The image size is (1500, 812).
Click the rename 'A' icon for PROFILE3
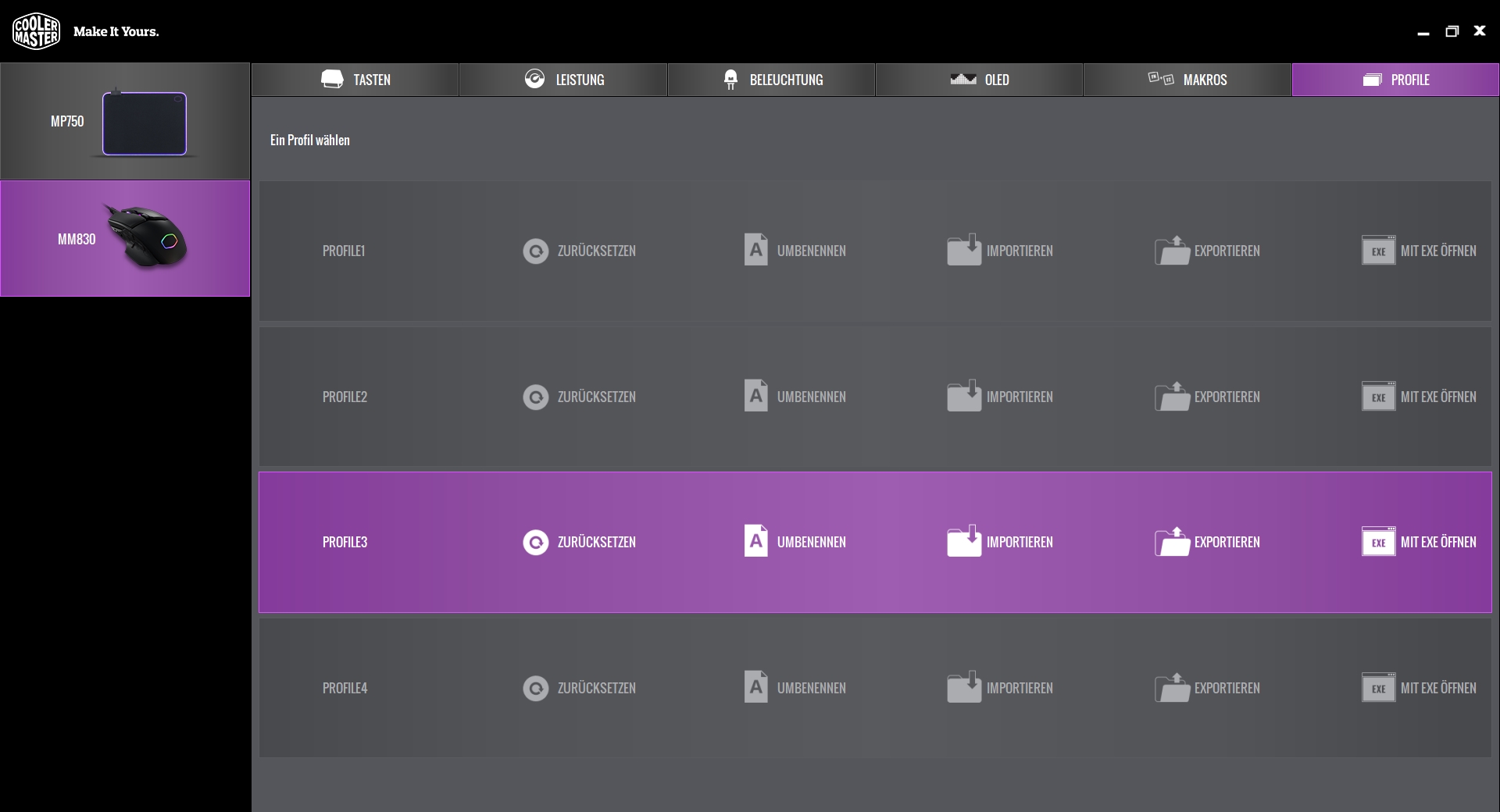coord(755,541)
